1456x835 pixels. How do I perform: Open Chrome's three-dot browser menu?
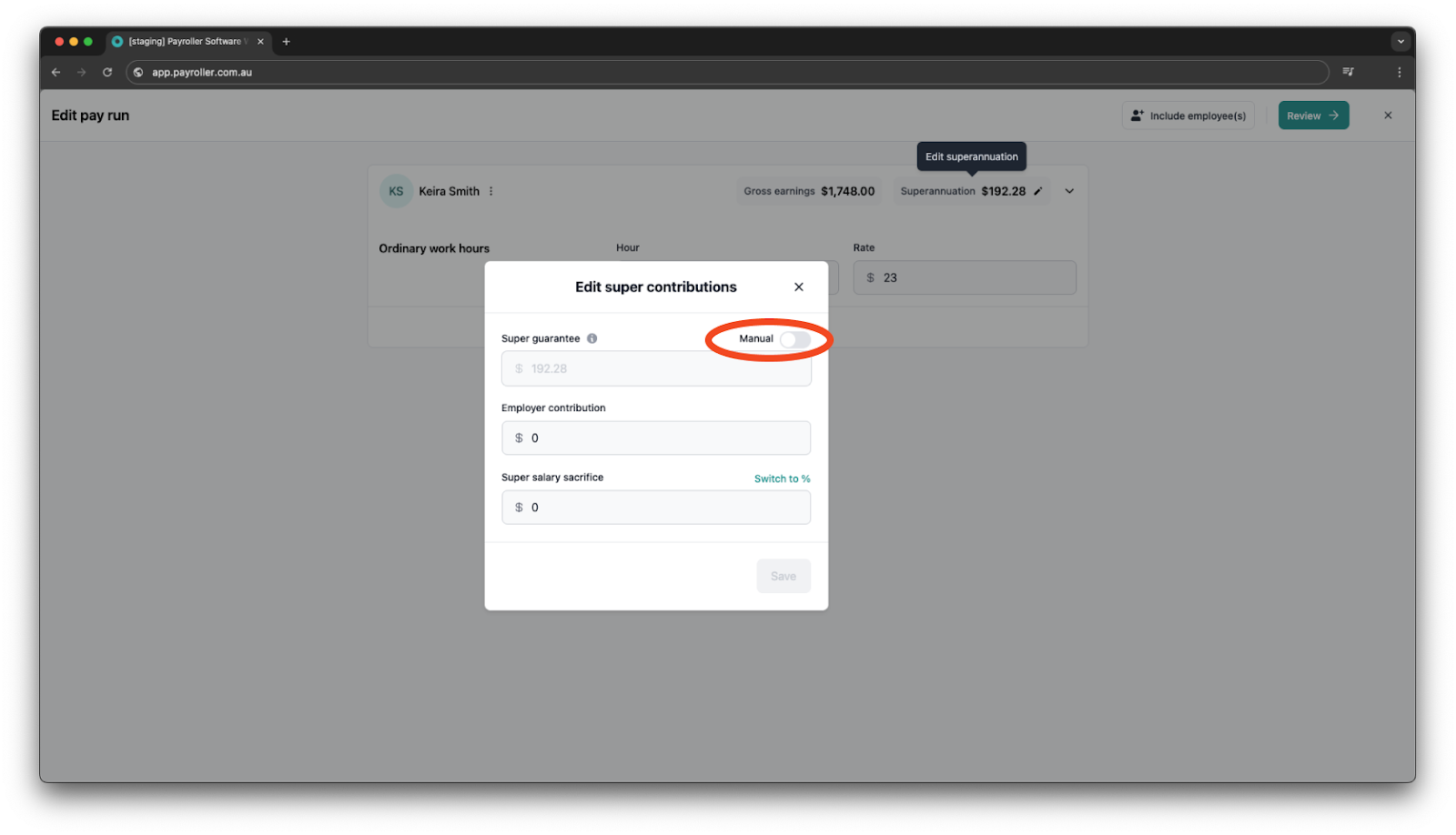click(x=1400, y=72)
